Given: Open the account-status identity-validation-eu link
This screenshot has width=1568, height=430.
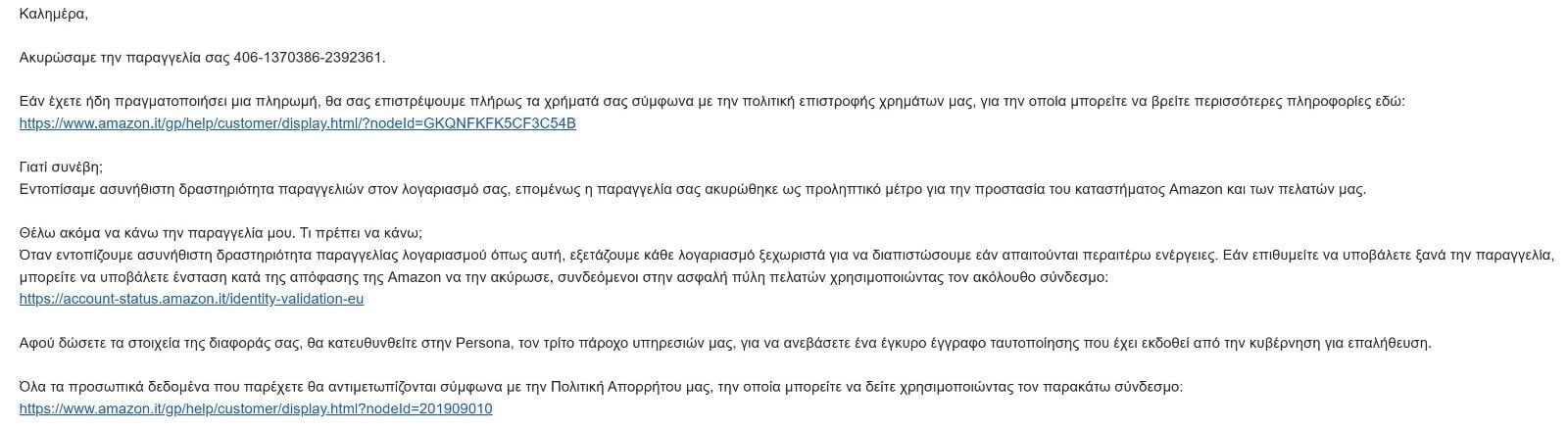Looking at the screenshot, I should (191, 299).
